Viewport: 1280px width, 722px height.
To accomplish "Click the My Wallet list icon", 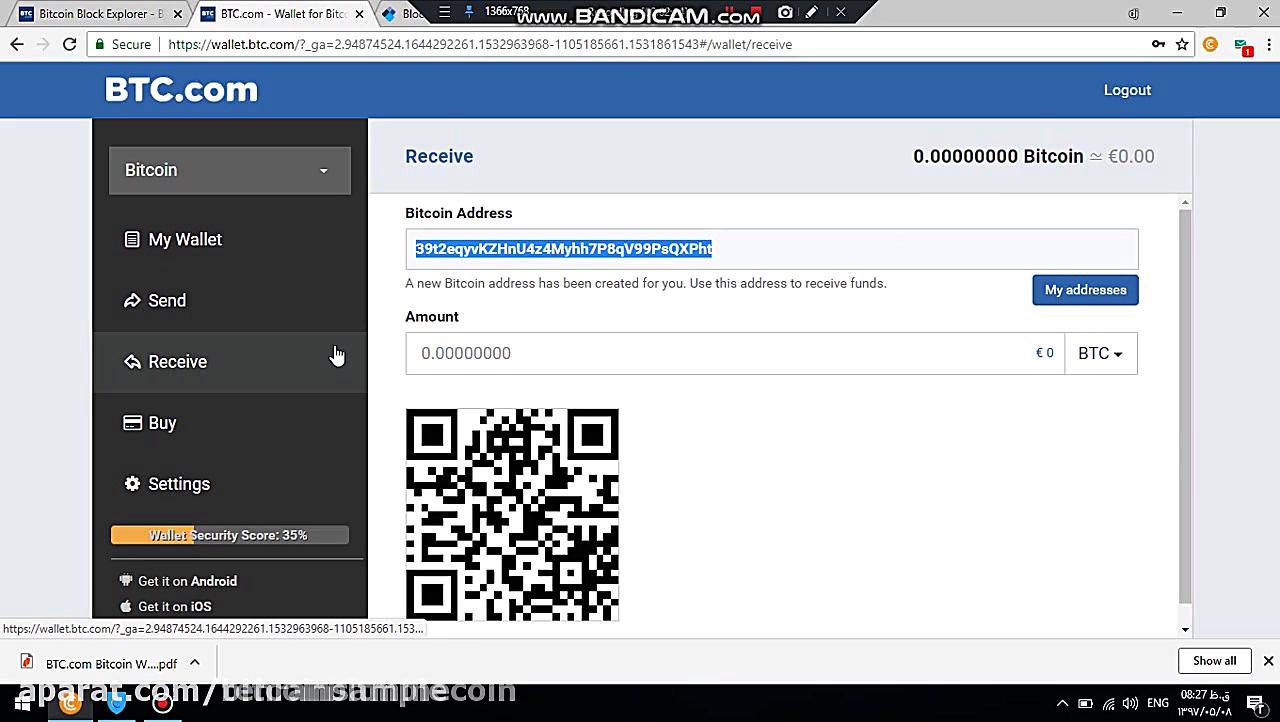I will pyautogui.click(x=132, y=240).
